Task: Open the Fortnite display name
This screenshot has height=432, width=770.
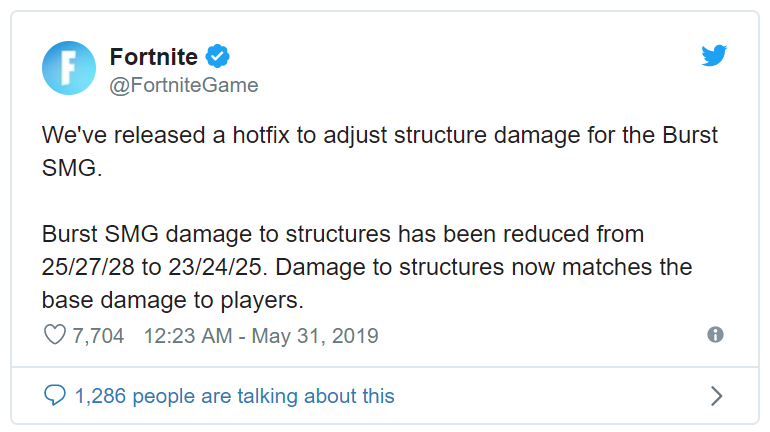Action: coord(154,57)
